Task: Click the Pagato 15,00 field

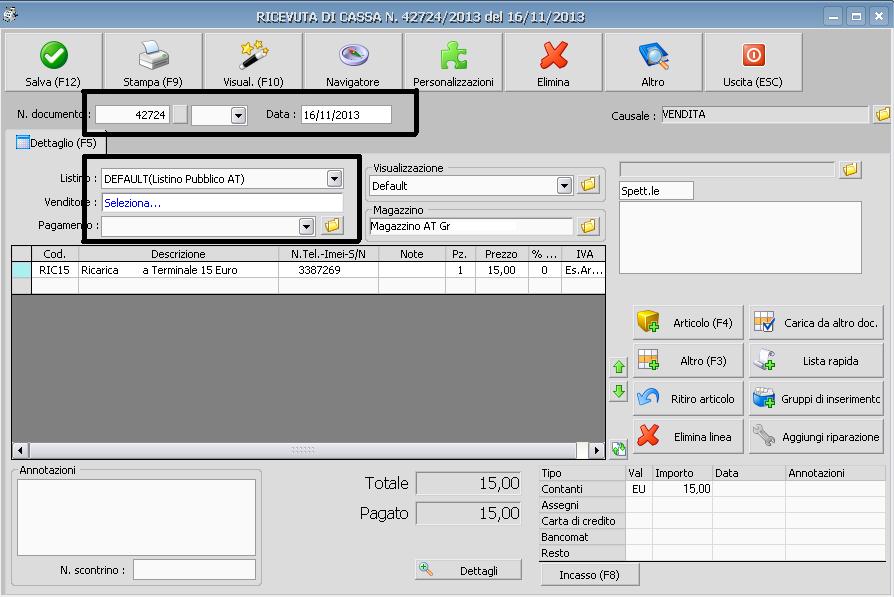Action: (x=469, y=513)
